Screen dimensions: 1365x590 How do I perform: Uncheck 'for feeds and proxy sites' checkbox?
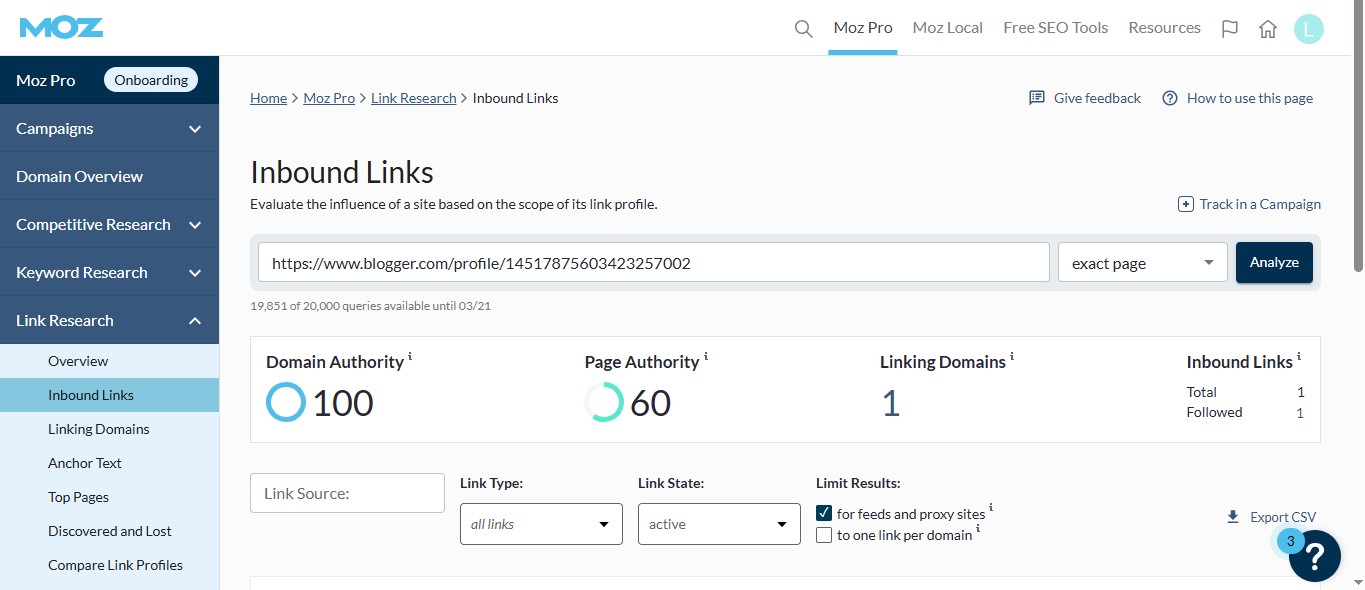pos(824,513)
